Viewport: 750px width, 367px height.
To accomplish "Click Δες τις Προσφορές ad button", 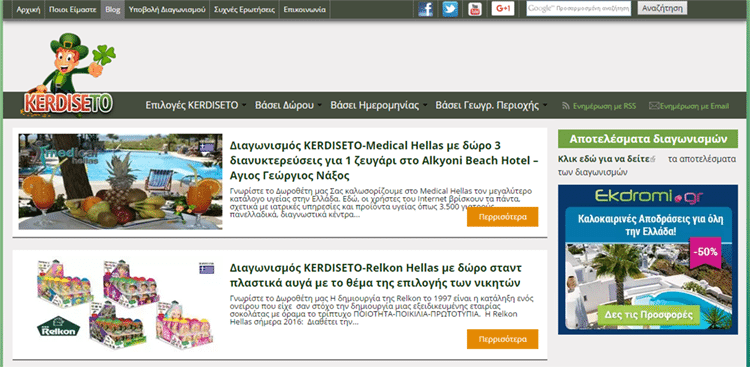I will click(649, 315).
